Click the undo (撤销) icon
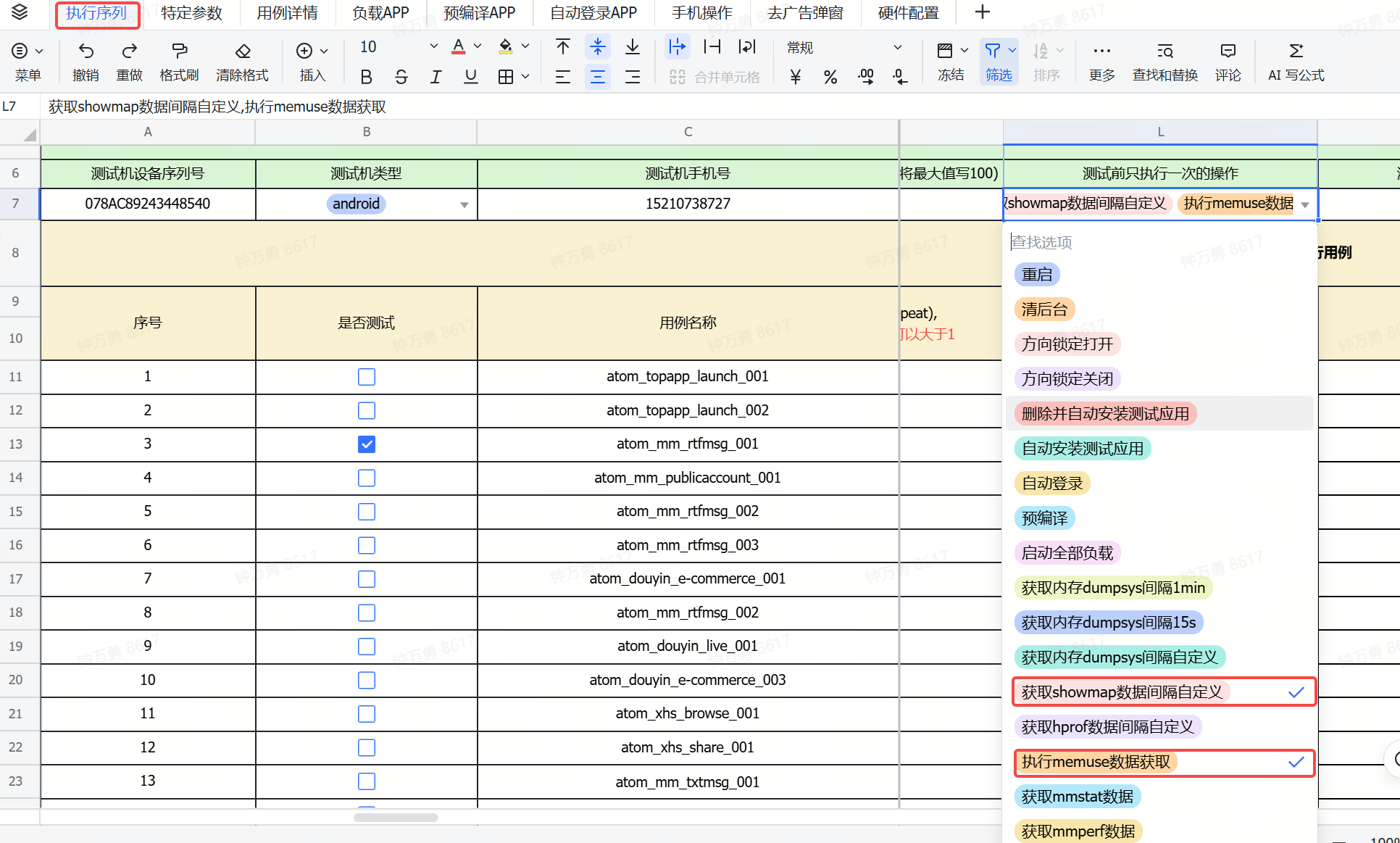This screenshot has height=843, width=1400. pos(86,50)
